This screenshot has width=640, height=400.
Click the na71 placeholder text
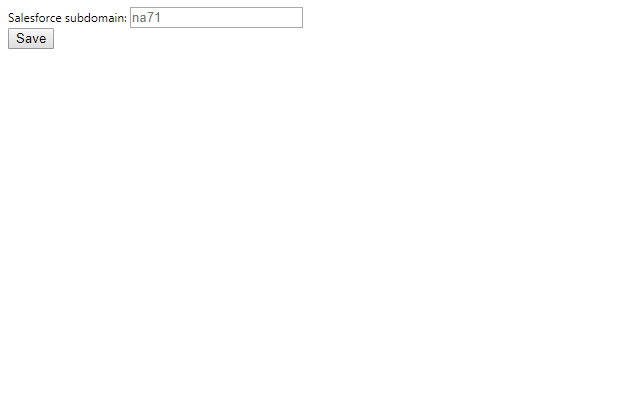(147, 18)
